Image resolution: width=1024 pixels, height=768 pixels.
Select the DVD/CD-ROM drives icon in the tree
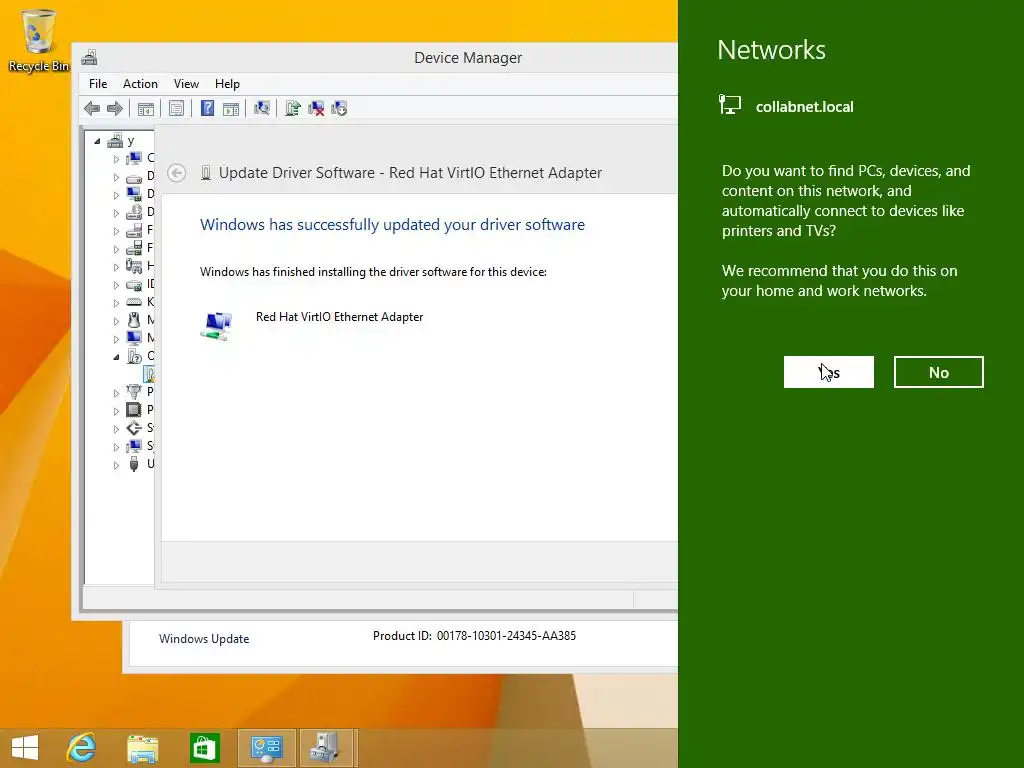point(134,212)
